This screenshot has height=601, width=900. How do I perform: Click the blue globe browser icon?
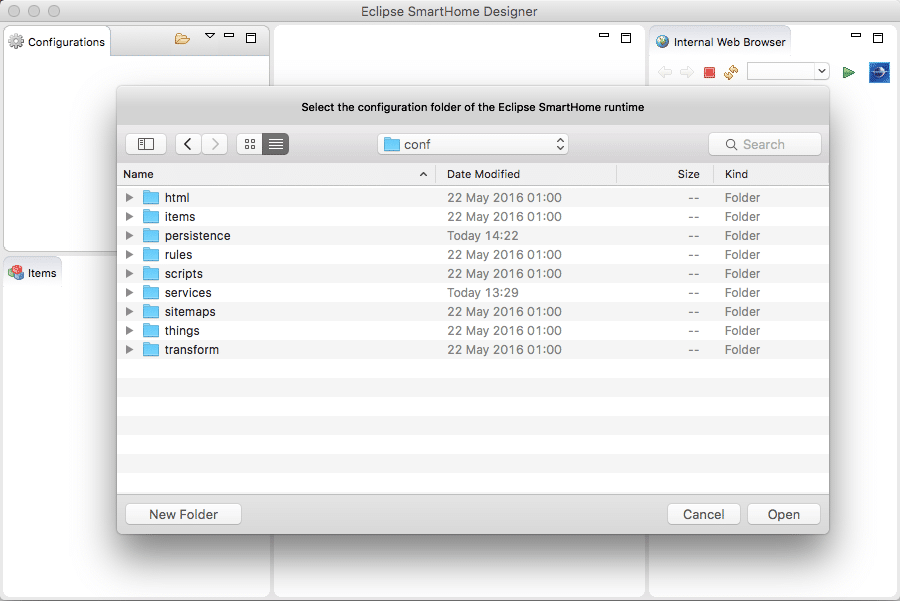[879, 72]
